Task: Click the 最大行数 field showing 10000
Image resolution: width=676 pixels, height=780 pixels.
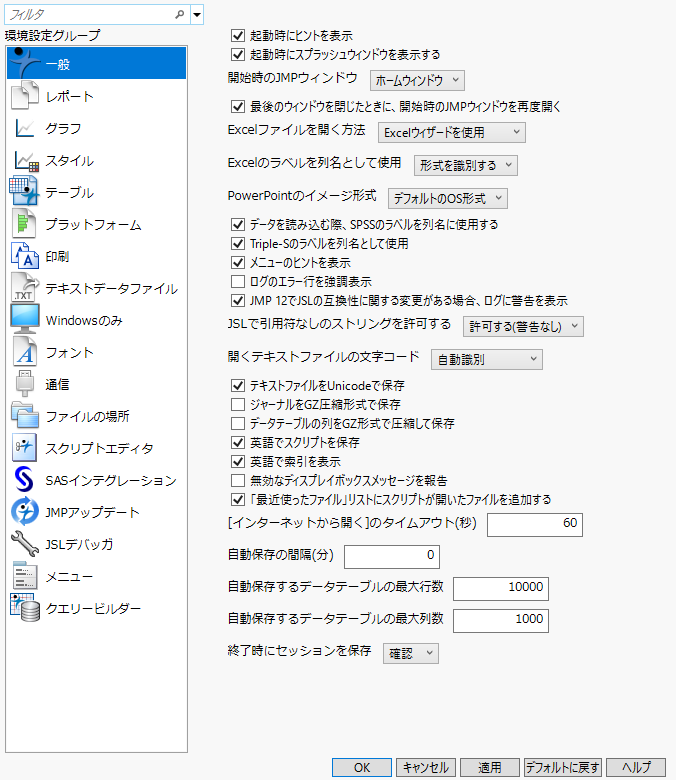Action: [501, 589]
